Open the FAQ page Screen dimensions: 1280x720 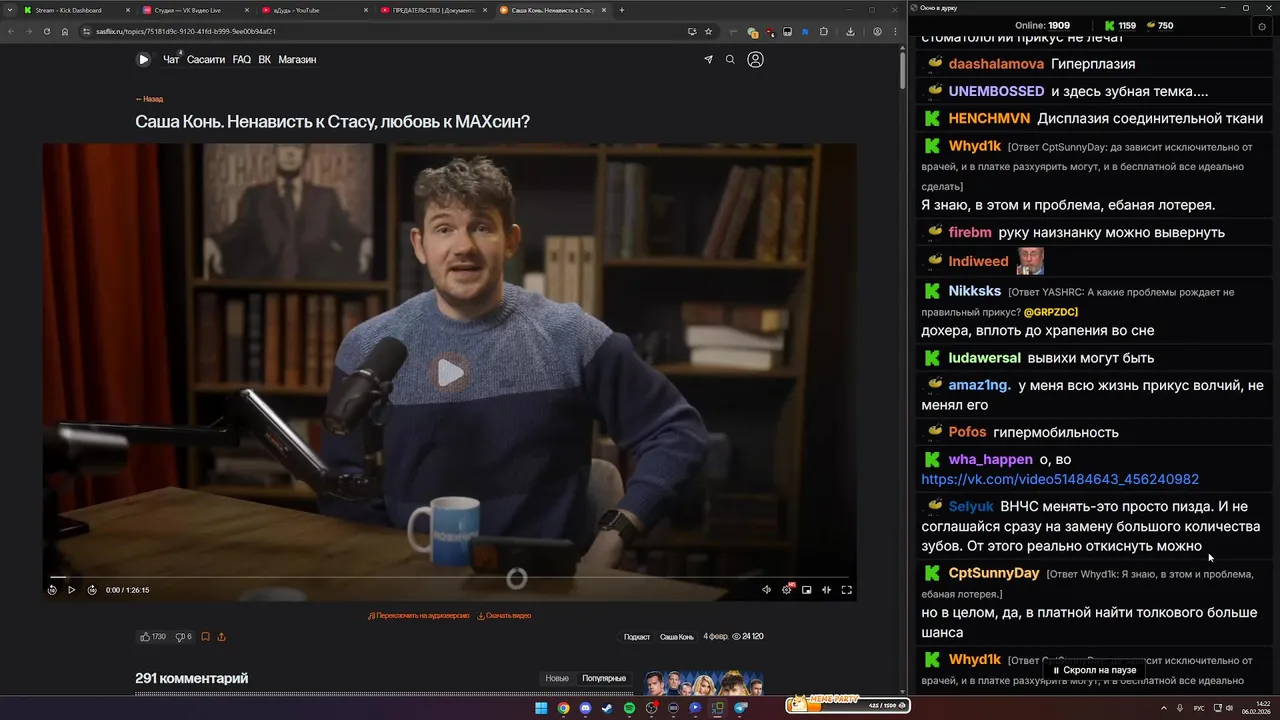(x=242, y=60)
